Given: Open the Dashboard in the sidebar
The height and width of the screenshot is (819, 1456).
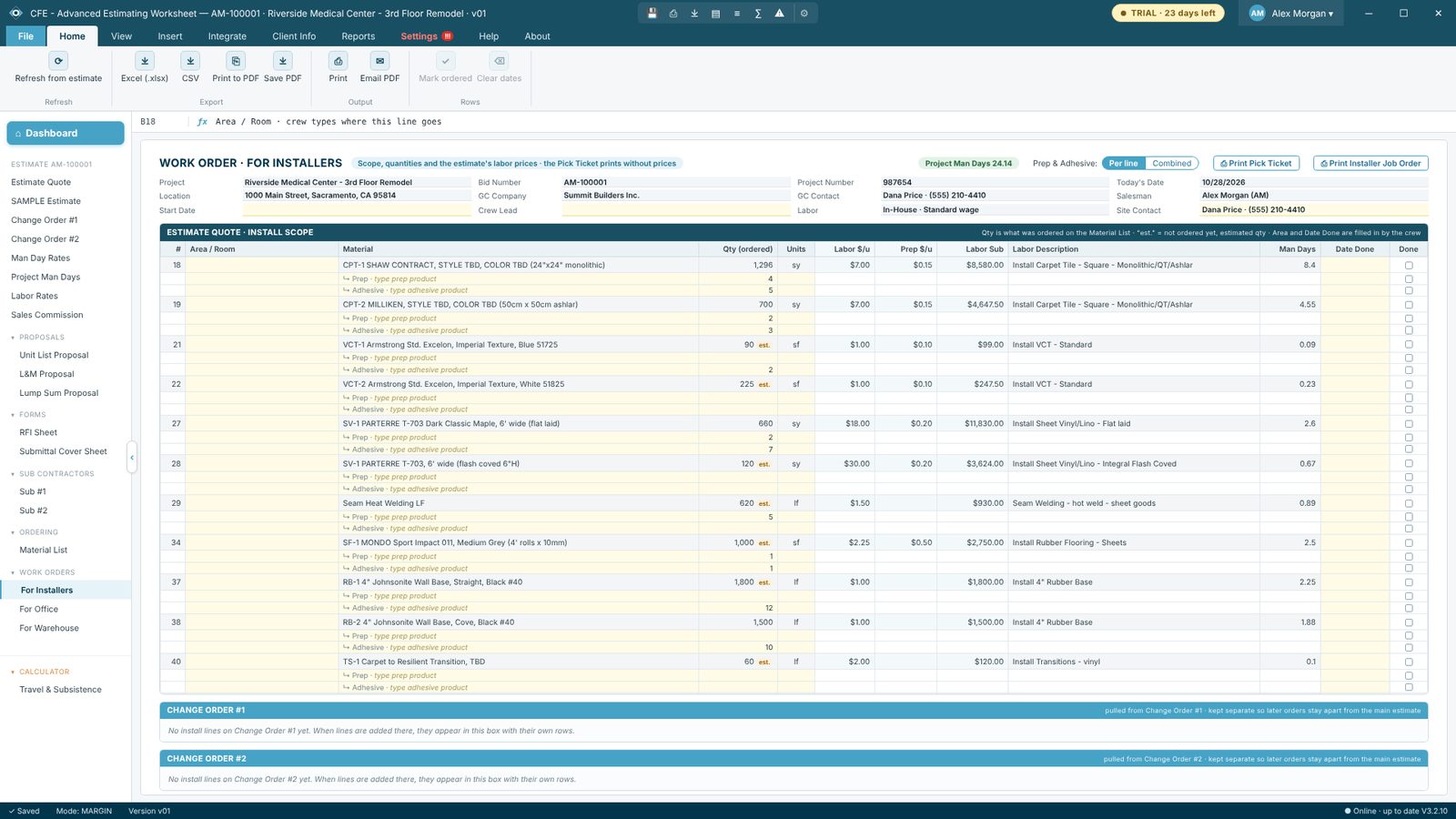Looking at the screenshot, I should 66,133.
